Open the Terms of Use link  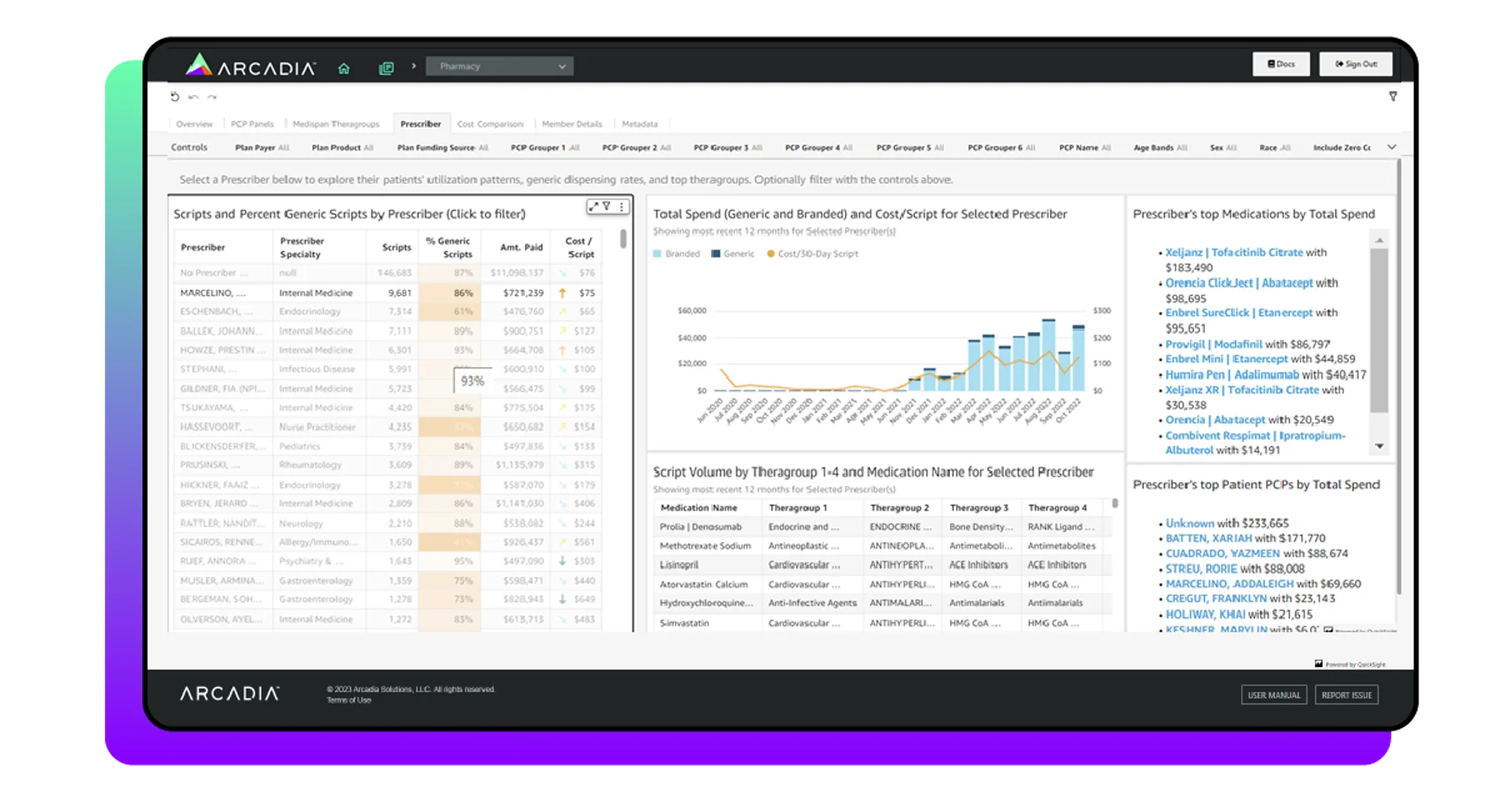pyautogui.click(x=348, y=700)
